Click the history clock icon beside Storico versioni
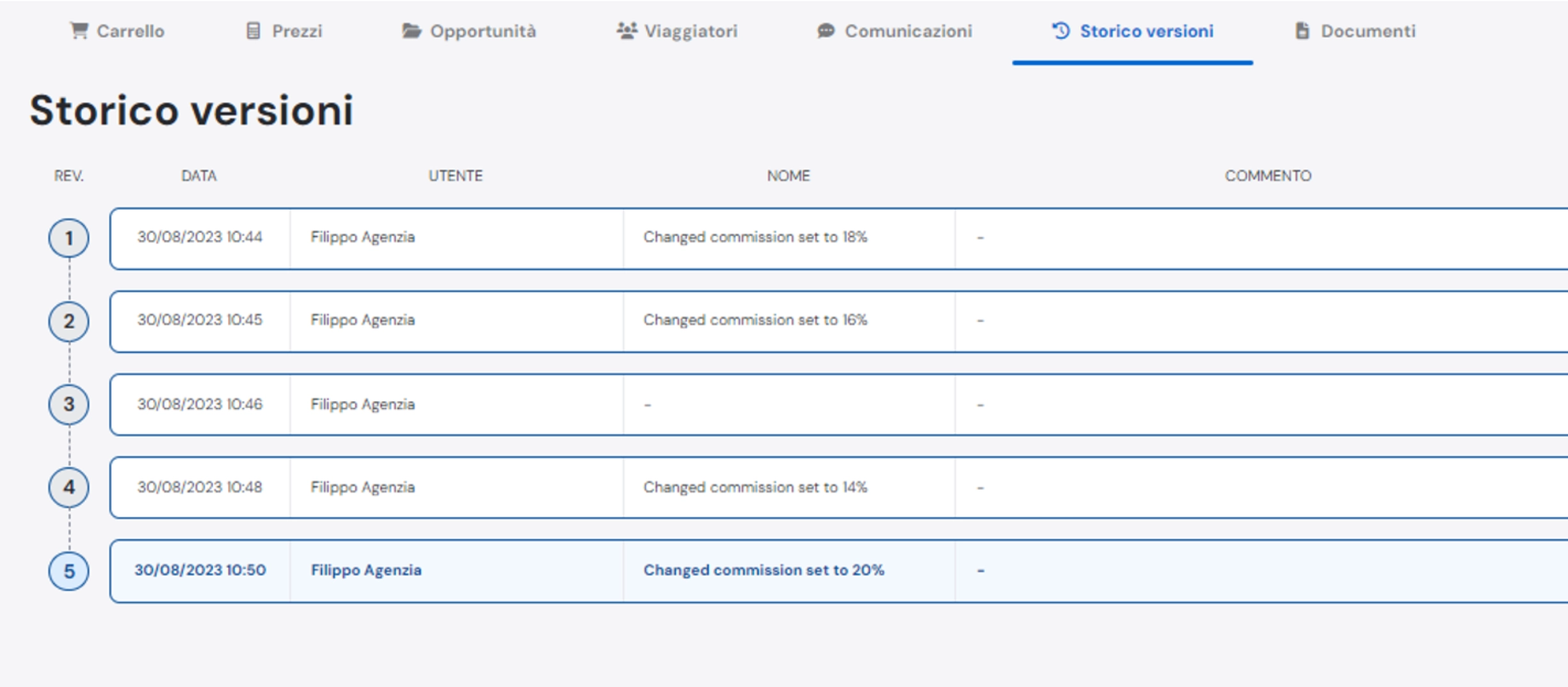The image size is (1568, 687). [1060, 31]
